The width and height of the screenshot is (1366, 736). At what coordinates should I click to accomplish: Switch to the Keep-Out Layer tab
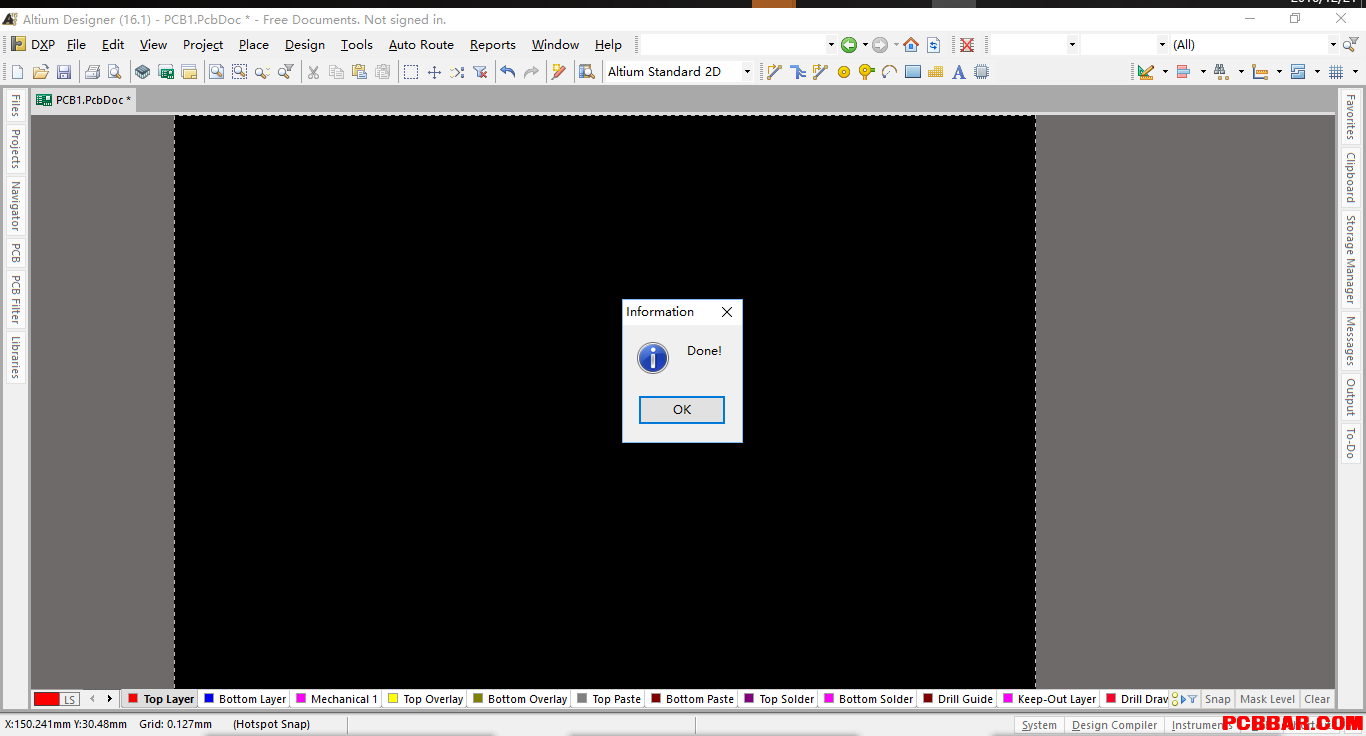tap(1050, 699)
